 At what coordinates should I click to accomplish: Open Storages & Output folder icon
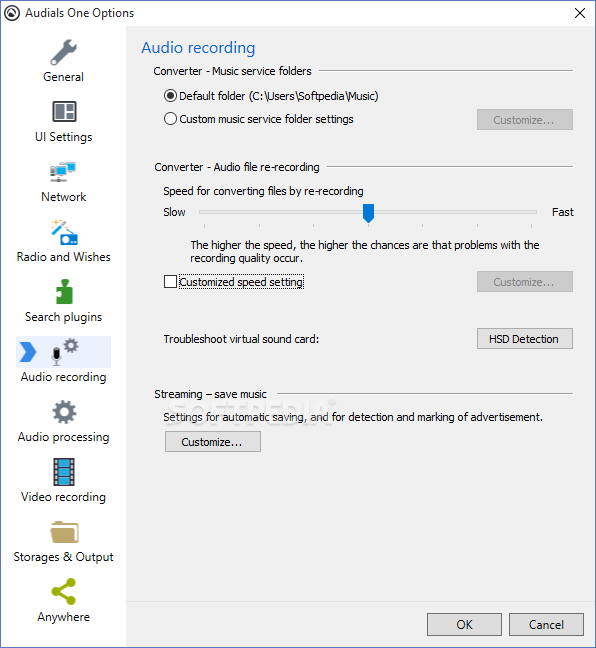click(64, 531)
